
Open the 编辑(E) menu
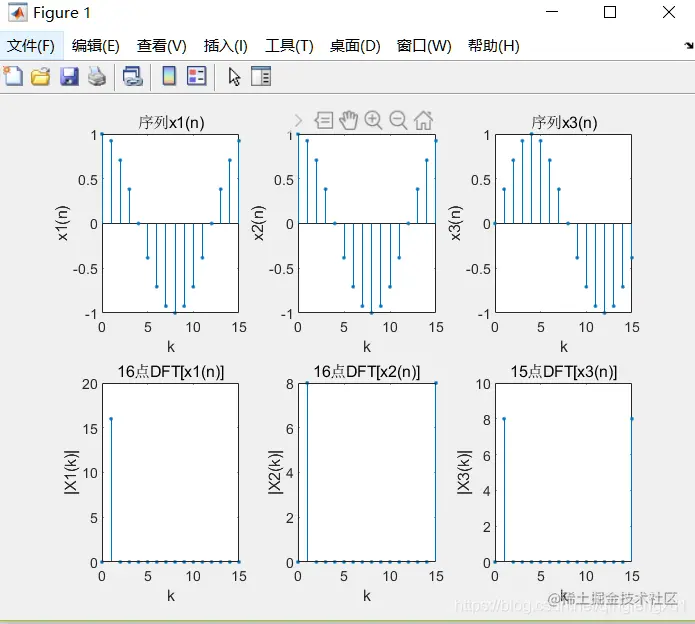[x=96, y=46]
